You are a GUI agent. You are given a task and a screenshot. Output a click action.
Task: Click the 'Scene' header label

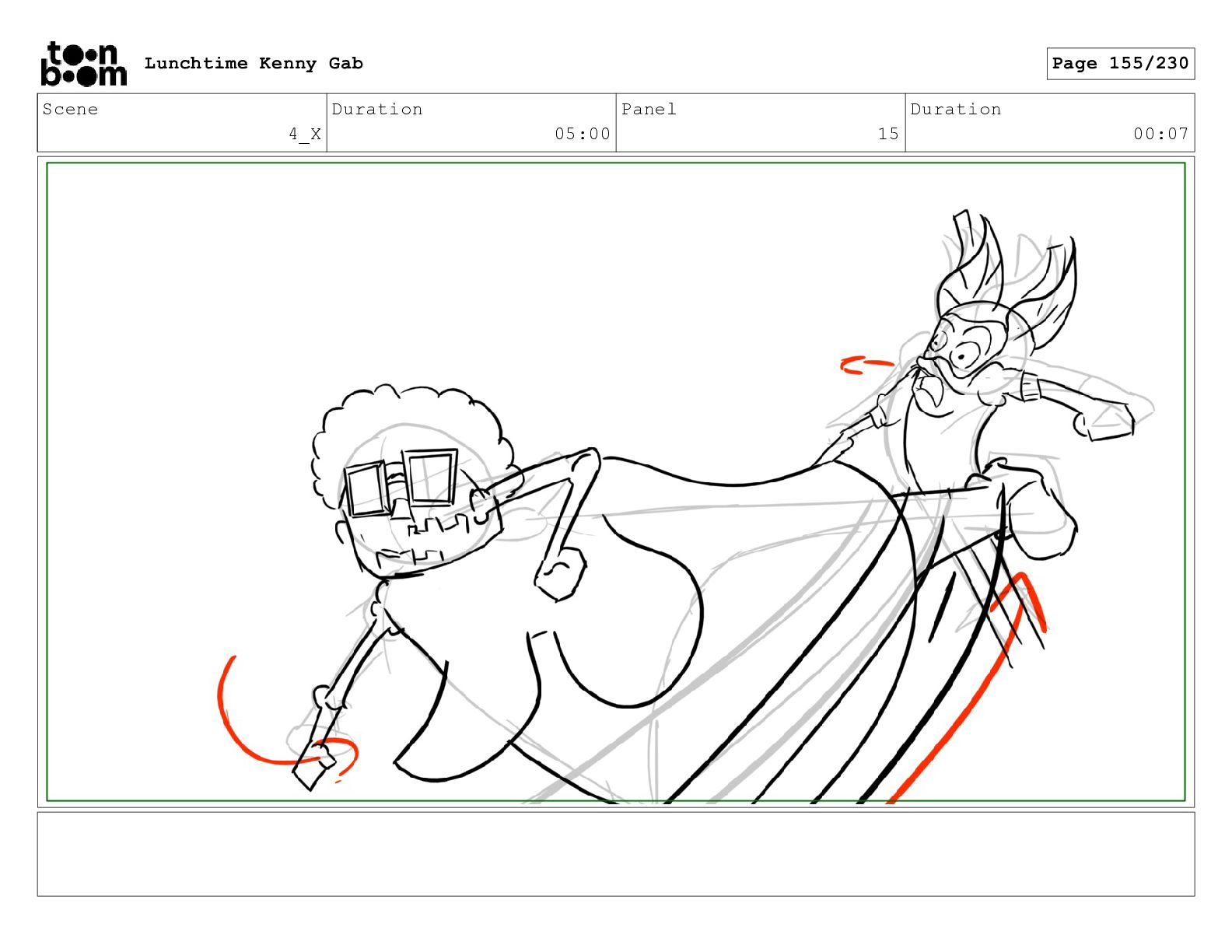(x=70, y=109)
